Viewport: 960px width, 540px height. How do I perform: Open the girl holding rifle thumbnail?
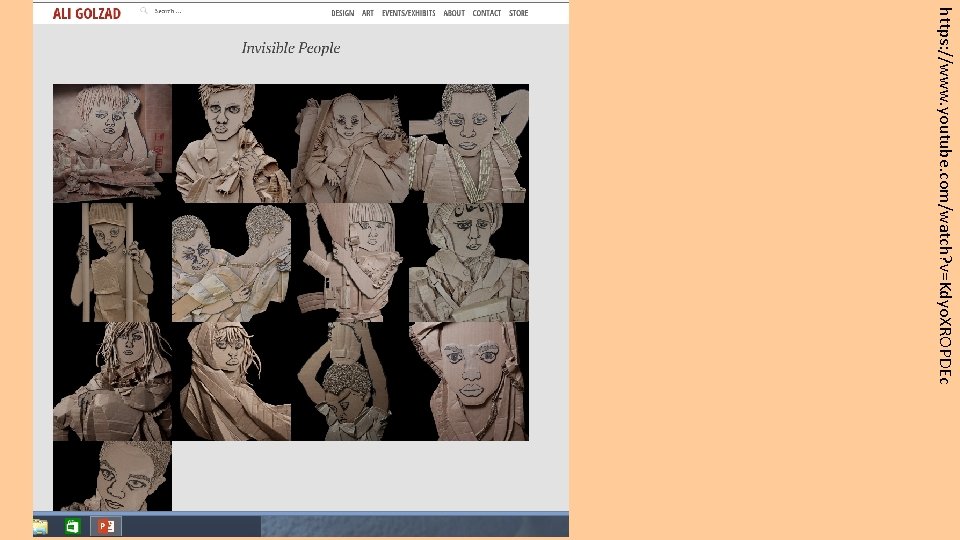coord(350,263)
